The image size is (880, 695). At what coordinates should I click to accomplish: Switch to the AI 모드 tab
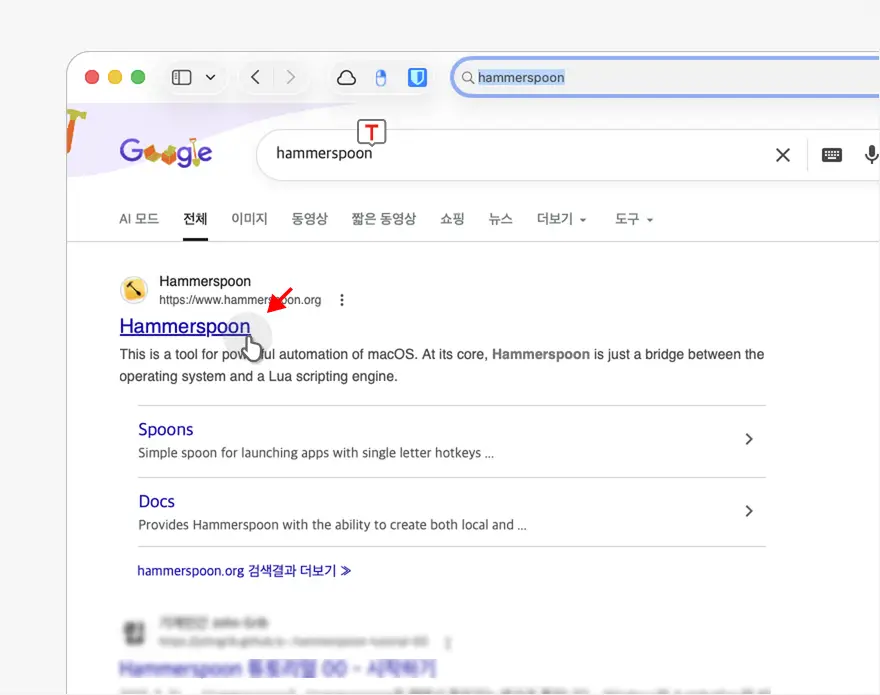point(139,219)
